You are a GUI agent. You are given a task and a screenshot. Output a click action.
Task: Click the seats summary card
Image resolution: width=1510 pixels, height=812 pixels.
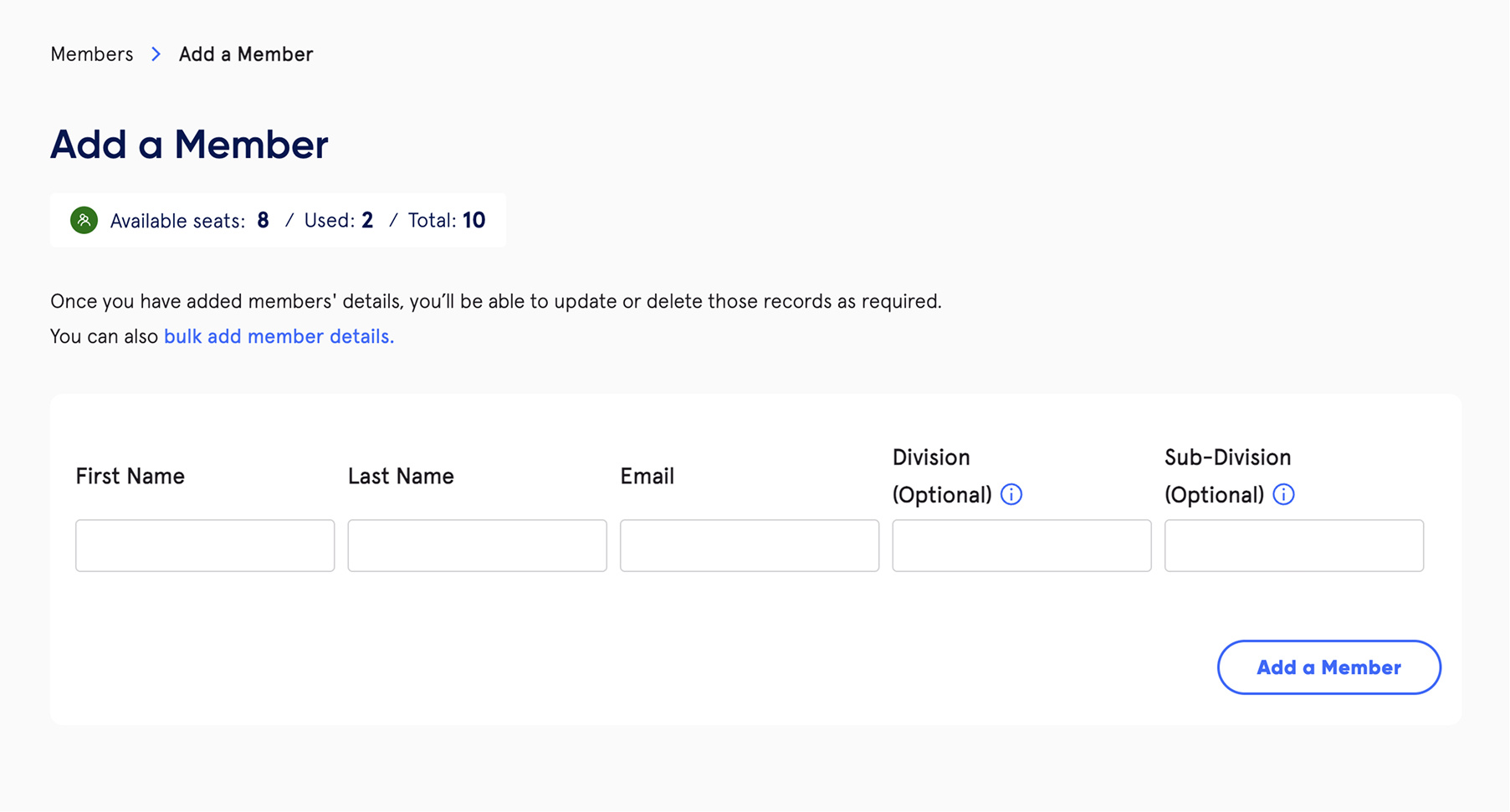tap(278, 220)
